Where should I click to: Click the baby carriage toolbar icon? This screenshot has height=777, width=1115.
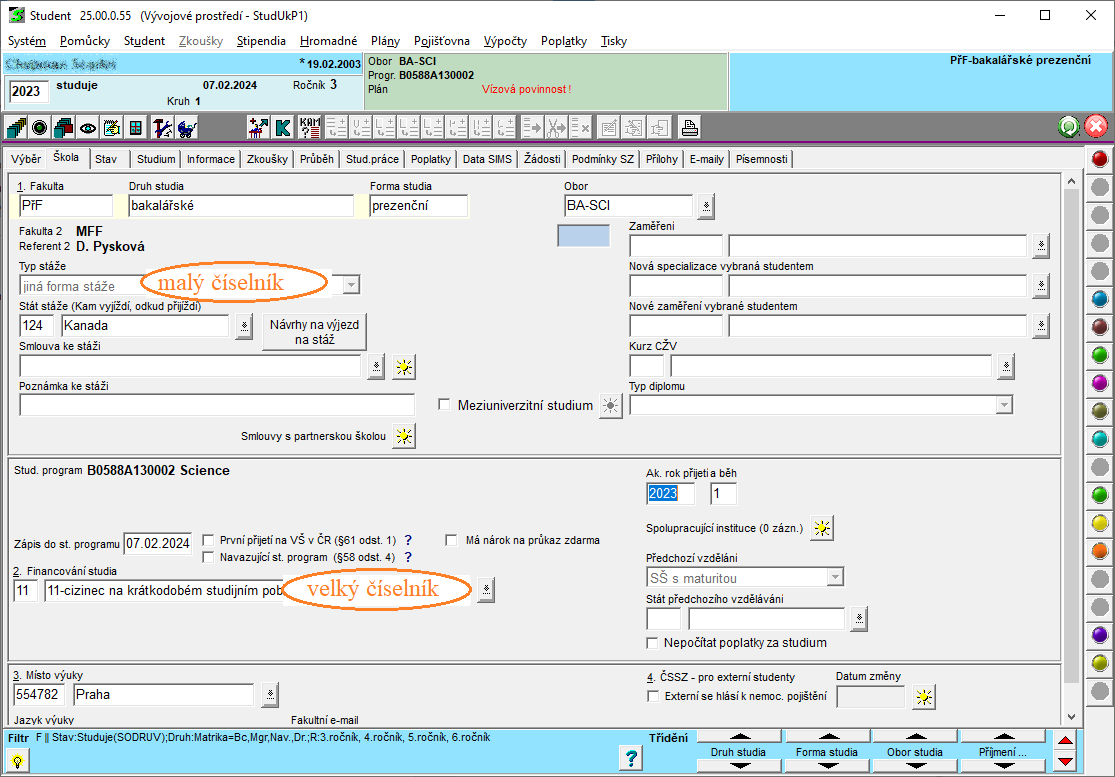[187, 128]
